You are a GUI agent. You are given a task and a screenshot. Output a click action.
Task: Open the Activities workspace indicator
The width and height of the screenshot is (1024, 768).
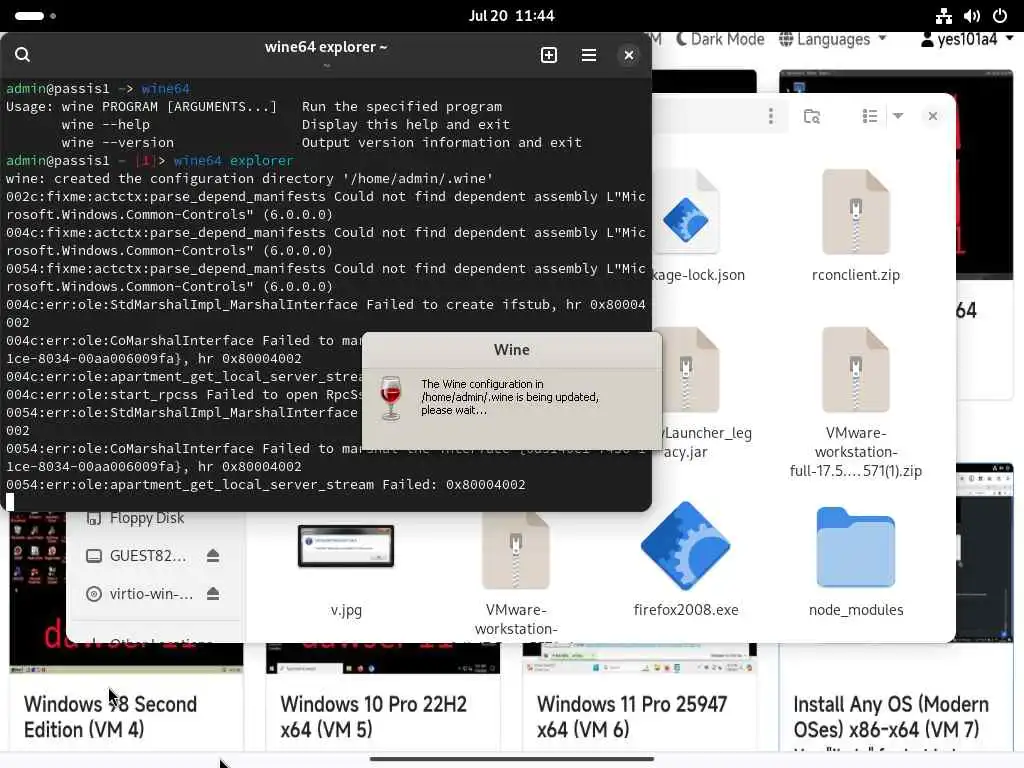[x=35, y=16]
